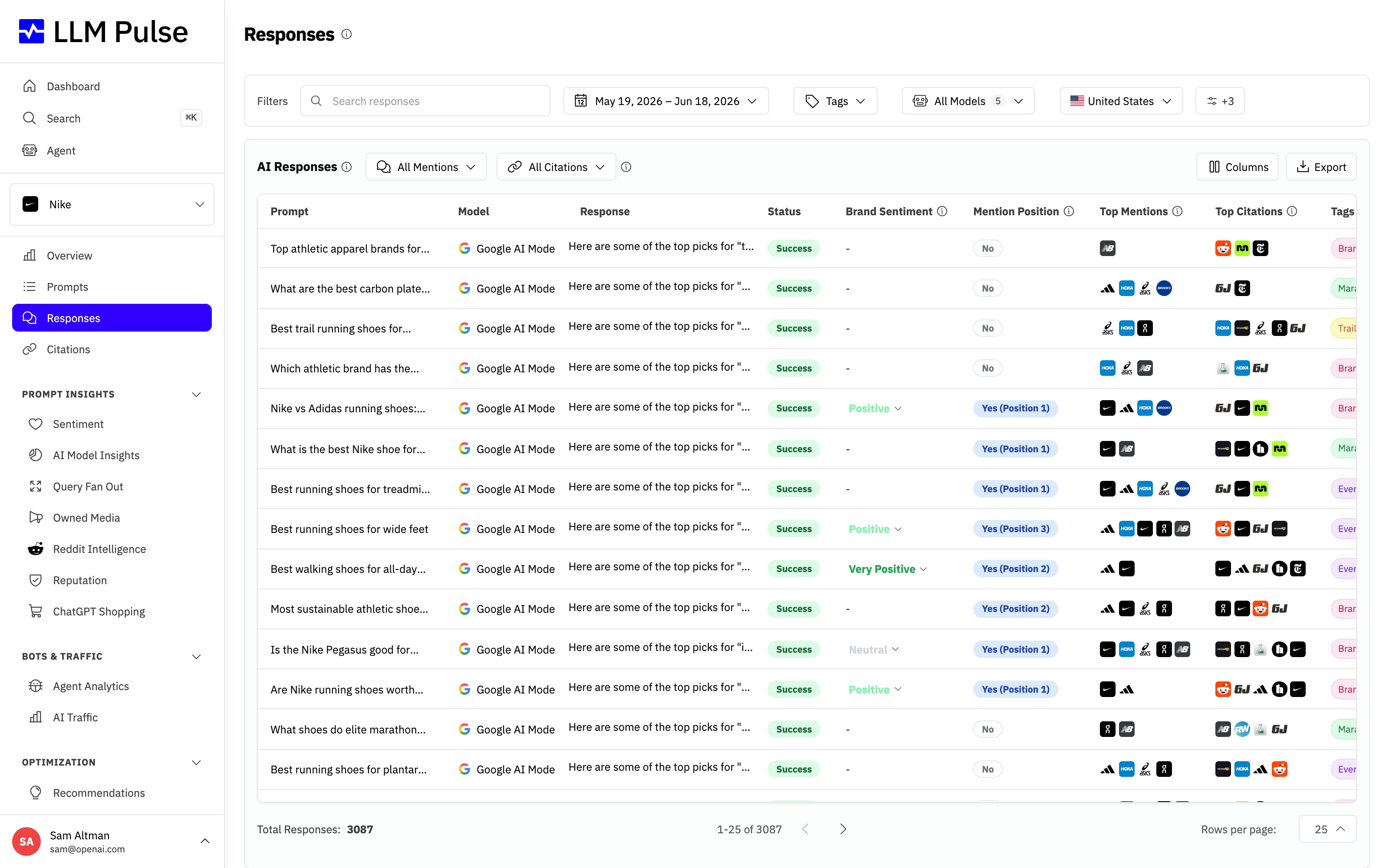Click the Prompts list icon

pos(29,286)
